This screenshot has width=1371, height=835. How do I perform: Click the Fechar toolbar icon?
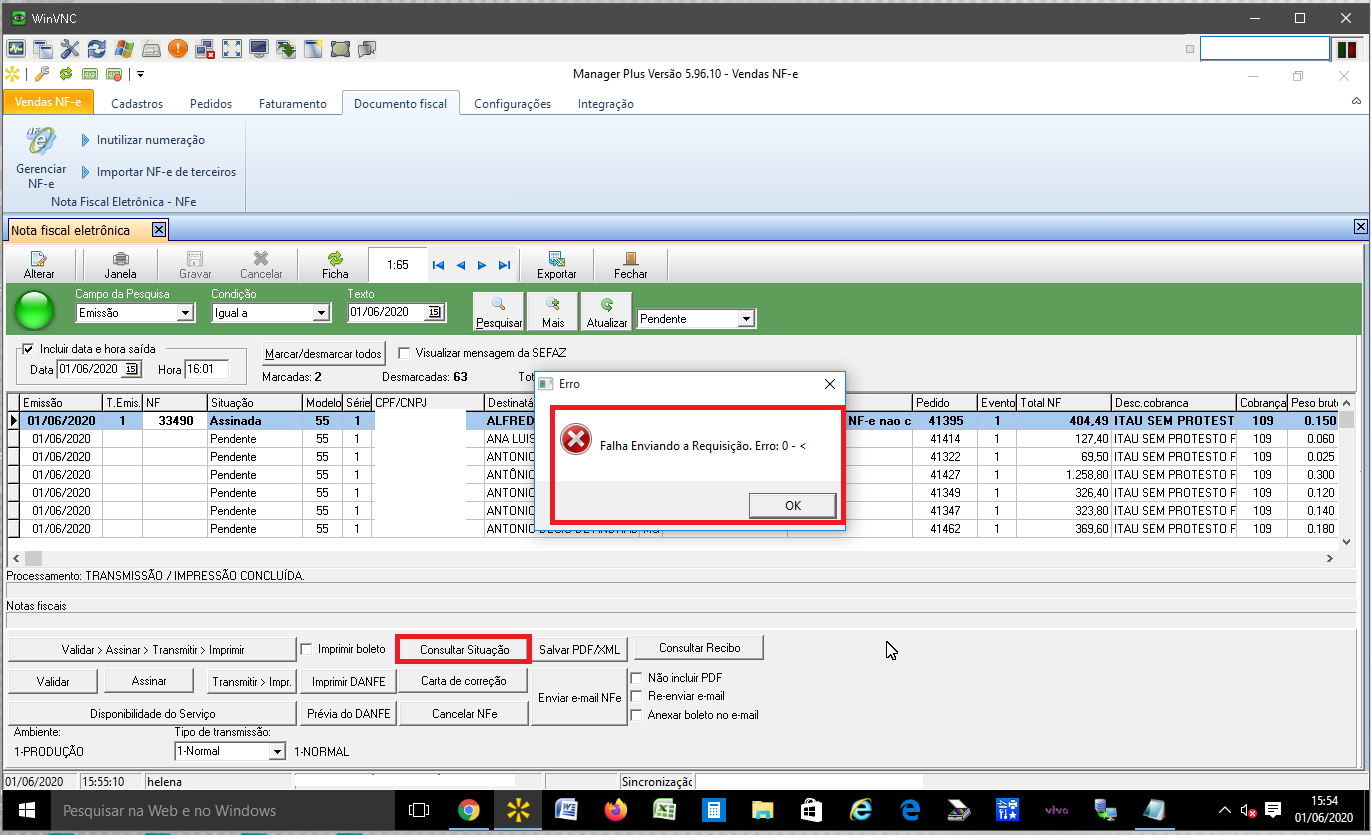tap(630, 265)
